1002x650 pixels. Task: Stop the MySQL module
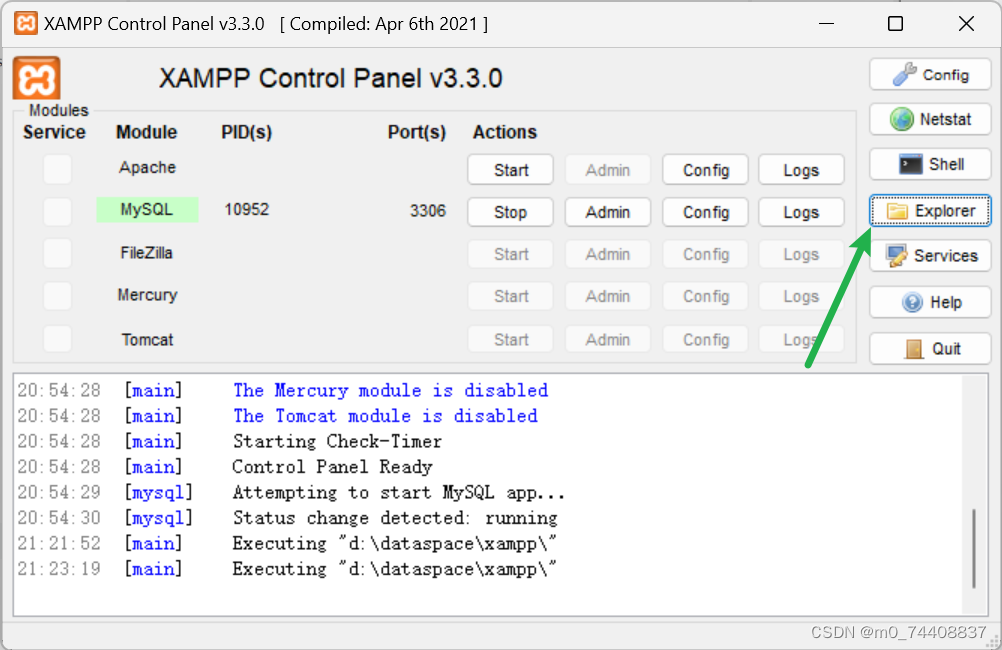click(x=511, y=212)
